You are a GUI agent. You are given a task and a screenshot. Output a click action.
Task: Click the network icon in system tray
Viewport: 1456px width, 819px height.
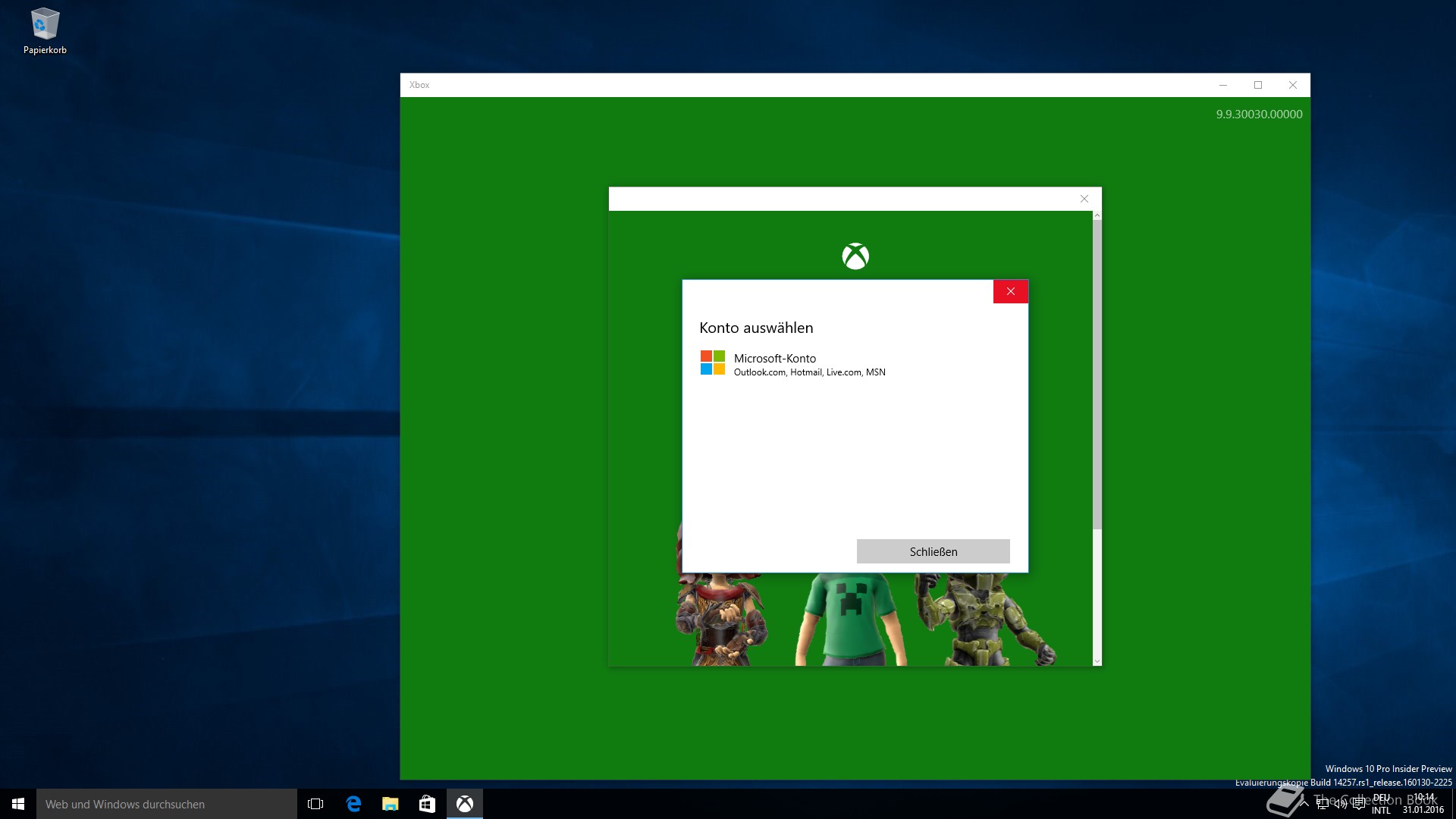[x=1323, y=804]
